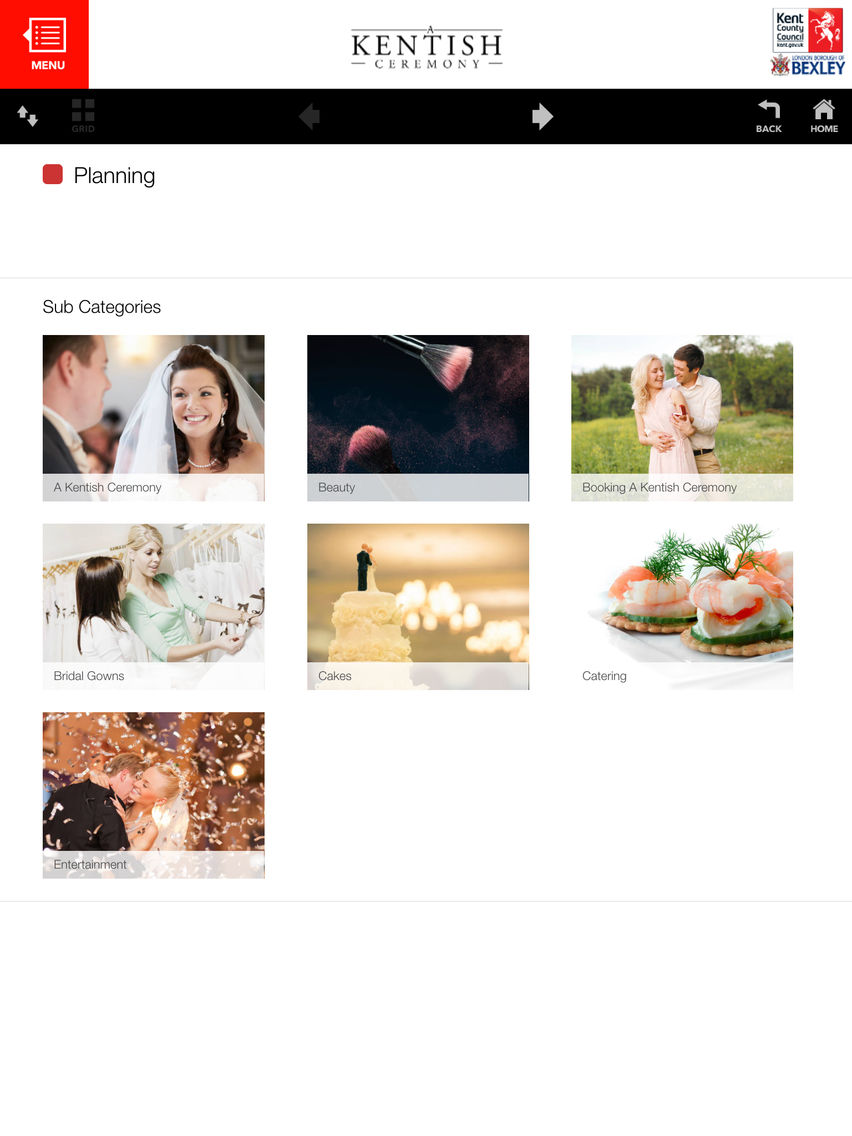Screen dimensions: 852x1136
Task: Open the Bridal Gowns category
Action: [154, 606]
